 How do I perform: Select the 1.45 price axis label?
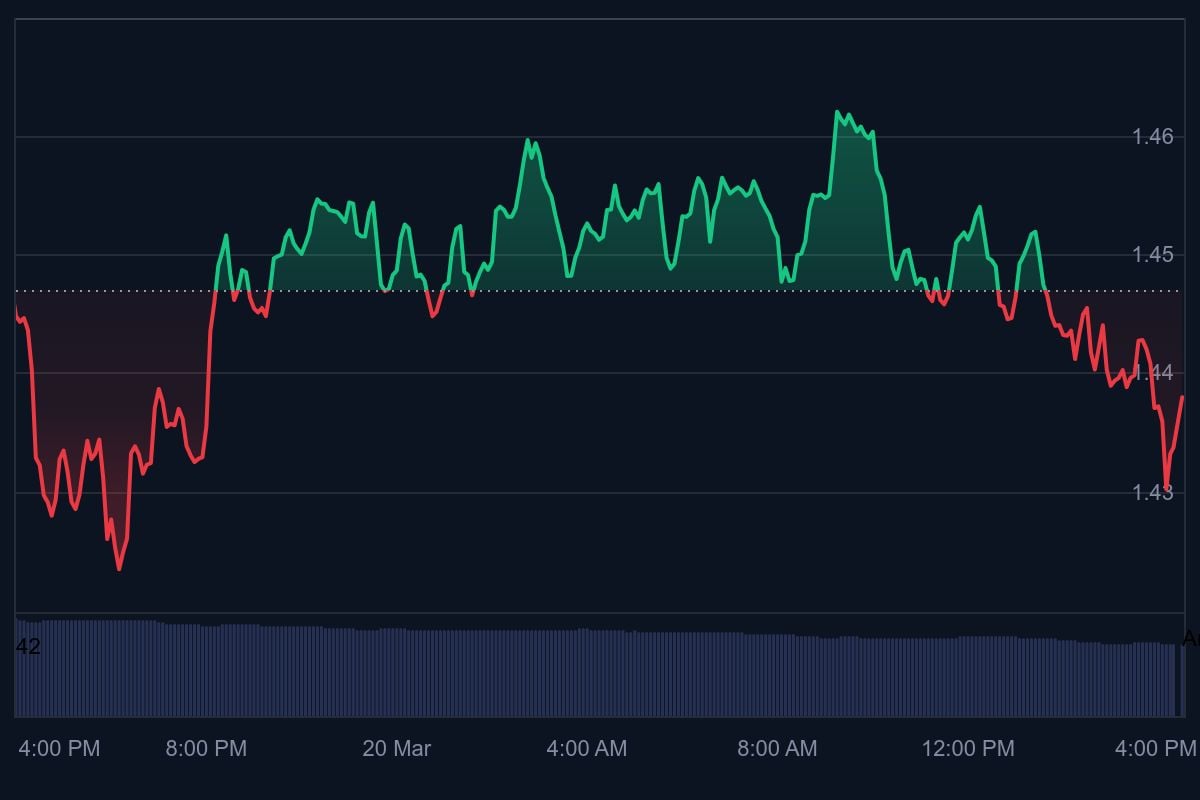click(x=1152, y=255)
